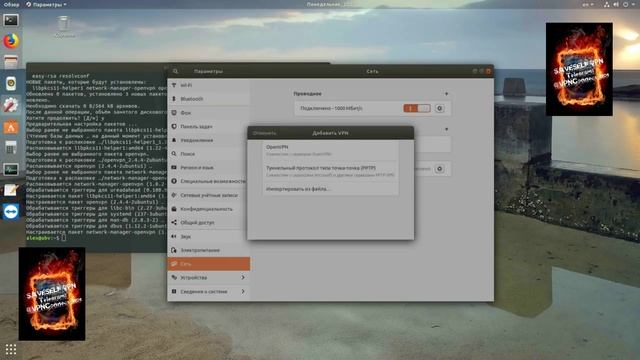
Task: Open the Text Editor dock icon
Action: [11, 190]
